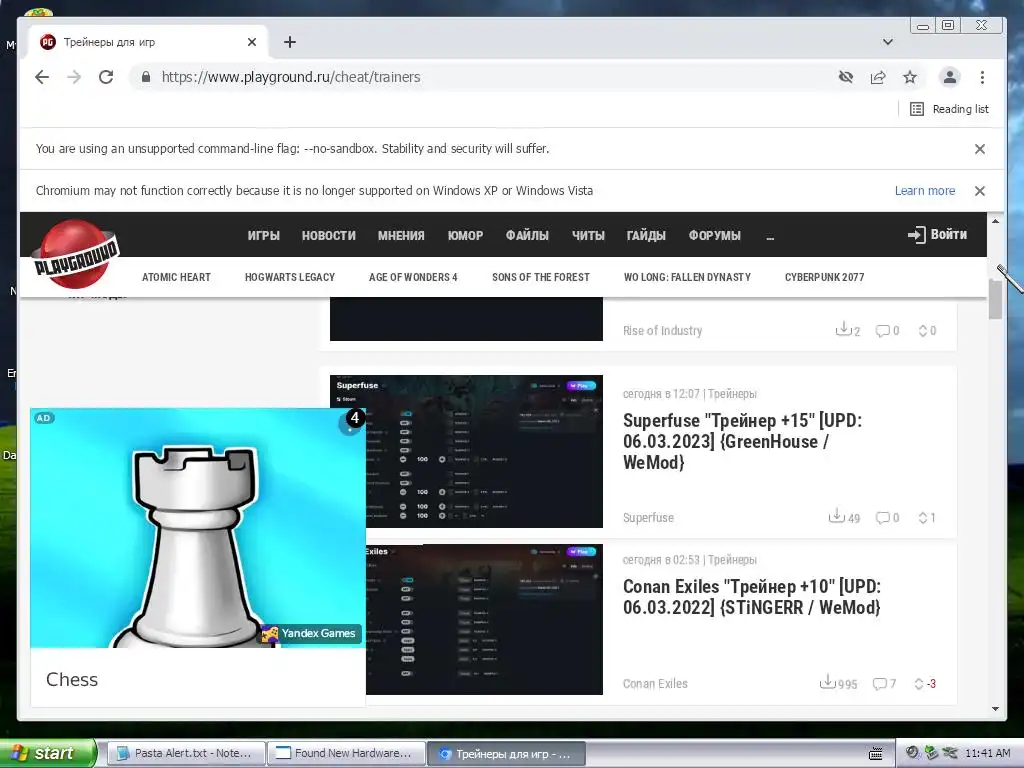Open the Superfuse trainer thumbnail
The width and height of the screenshot is (1024, 768).
466,451
